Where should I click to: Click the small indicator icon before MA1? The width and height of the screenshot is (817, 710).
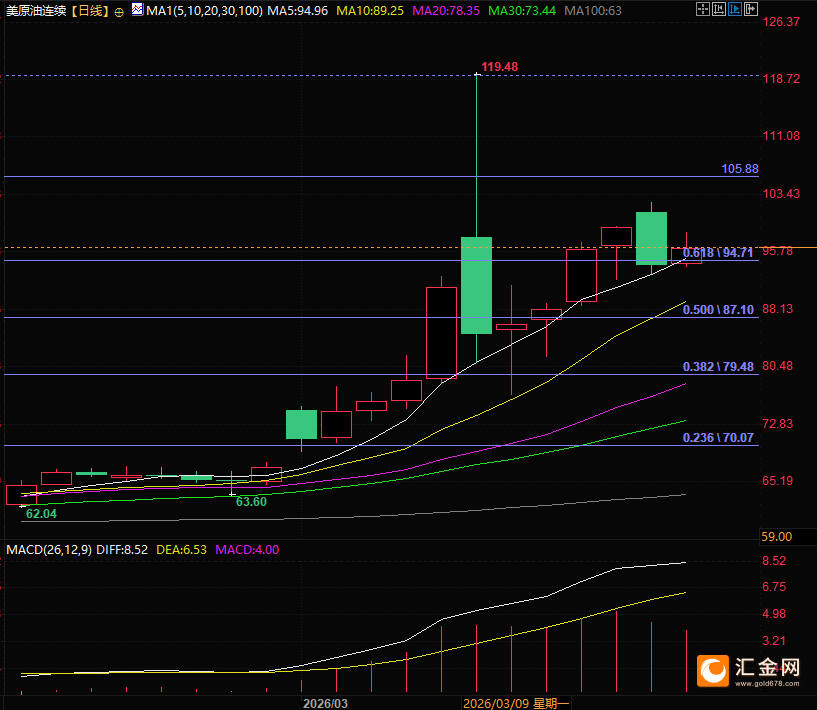[137, 10]
